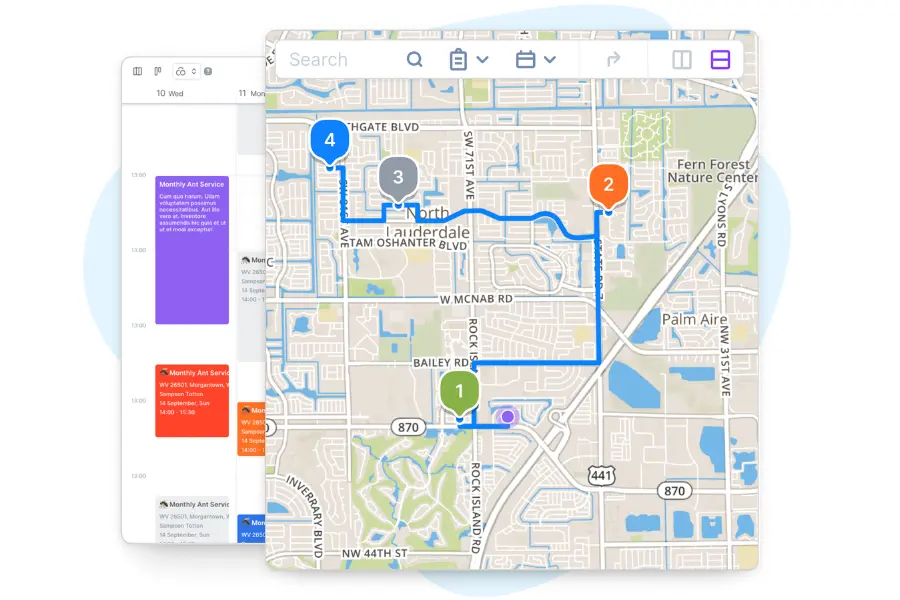900x600 pixels.
Task: Open the infinity view selector in calendar panel
Action: tap(186, 71)
